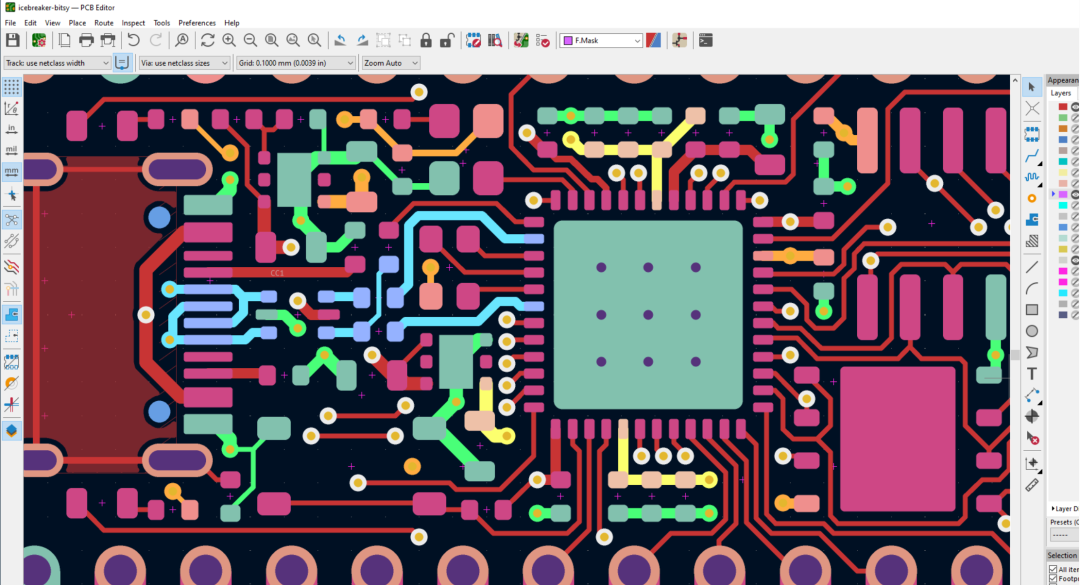Open the Inspect menu

click(x=133, y=22)
